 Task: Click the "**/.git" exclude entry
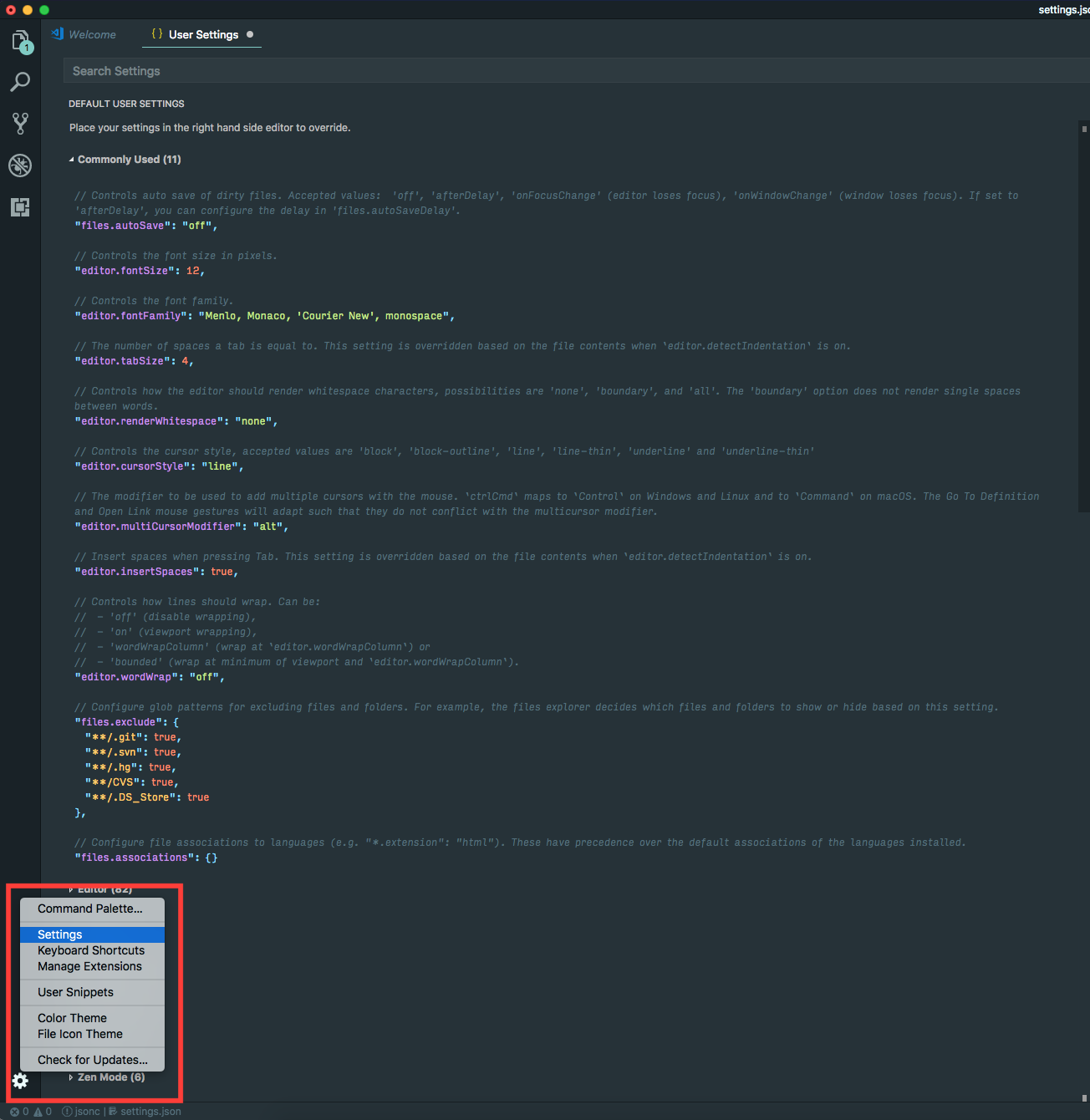(x=113, y=737)
